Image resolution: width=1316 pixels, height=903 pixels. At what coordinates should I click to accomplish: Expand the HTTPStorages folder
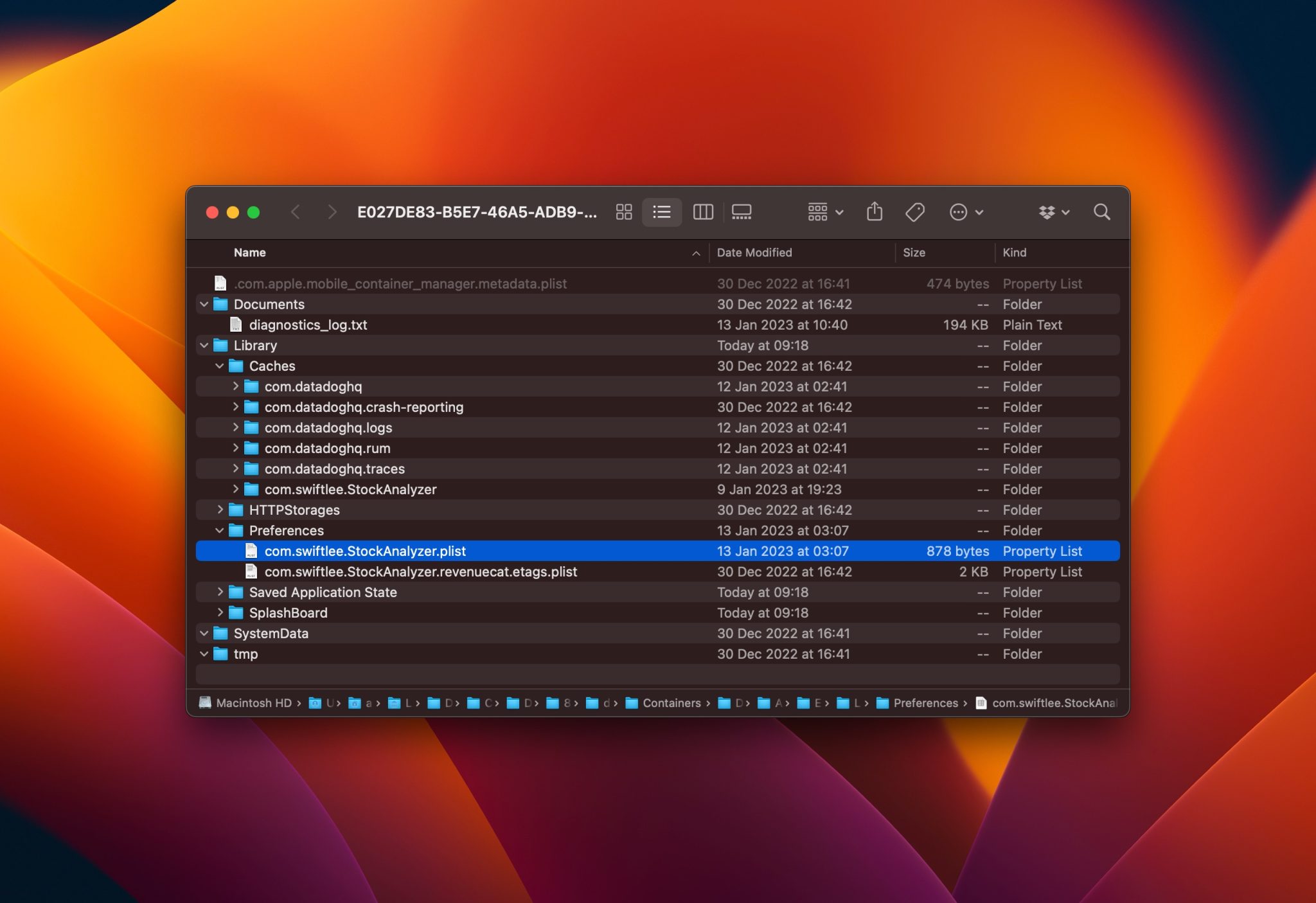tap(220, 510)
